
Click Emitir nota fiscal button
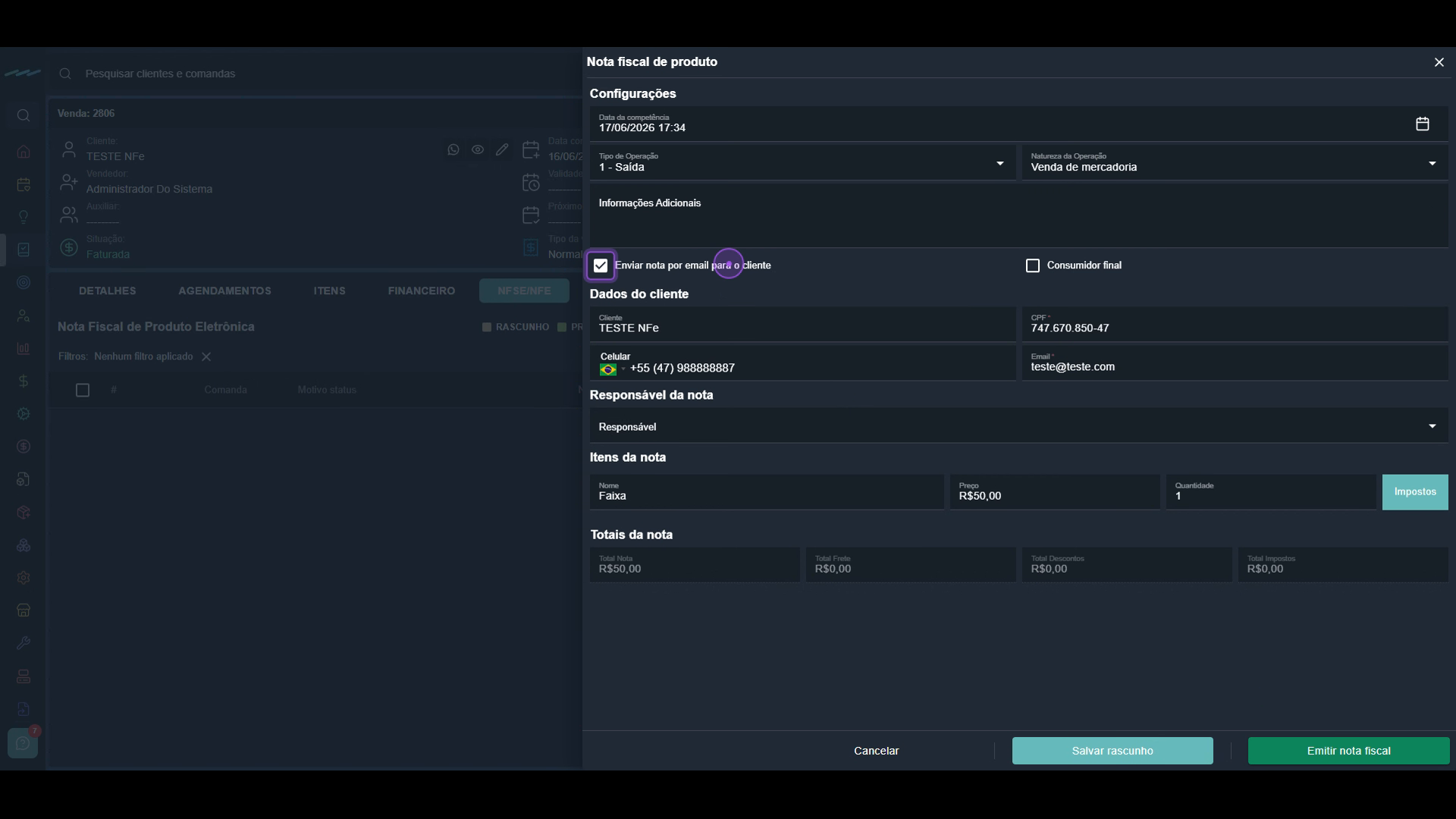click(x=1348, y=751)
